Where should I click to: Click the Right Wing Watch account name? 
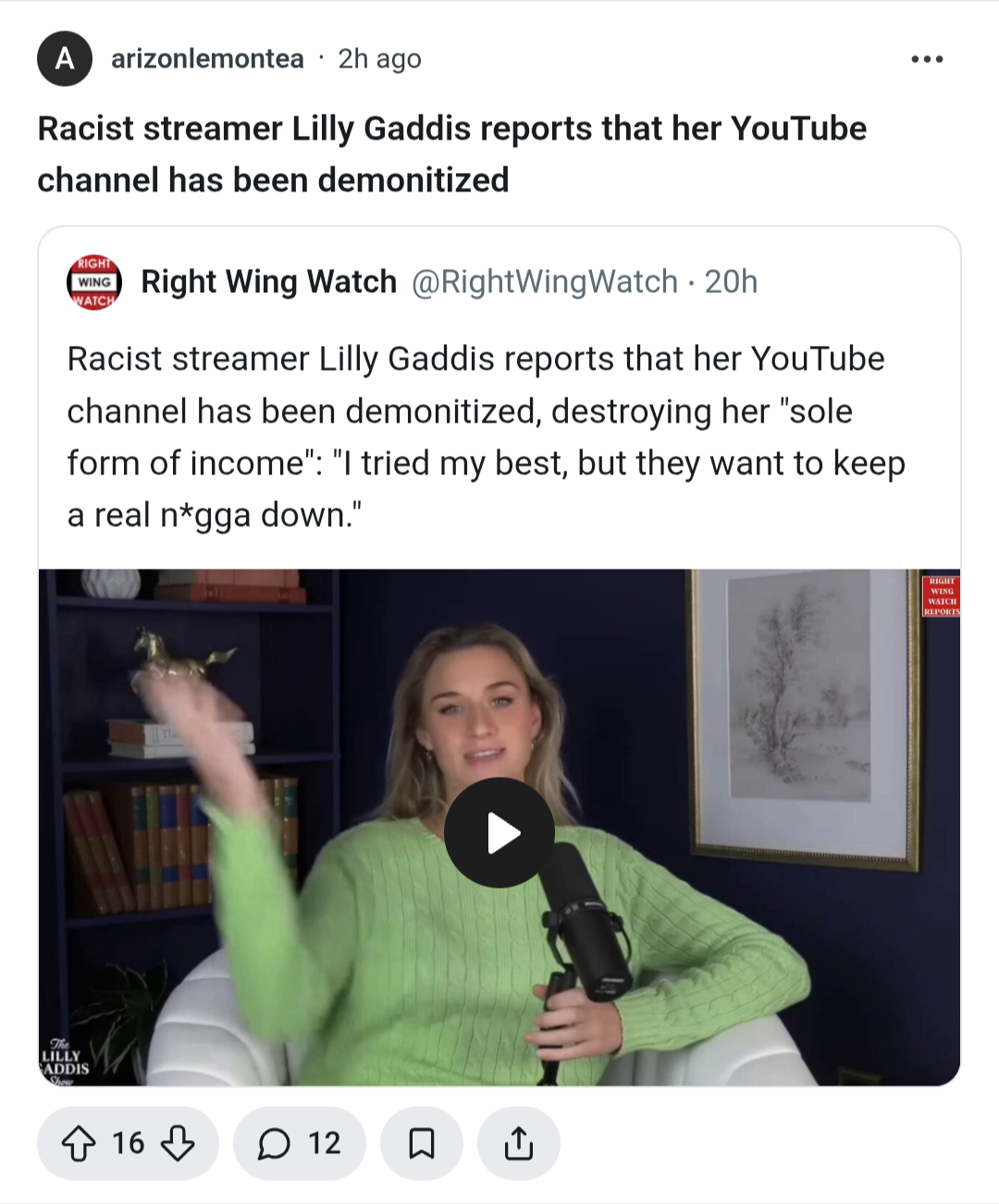tap(268, 281)
